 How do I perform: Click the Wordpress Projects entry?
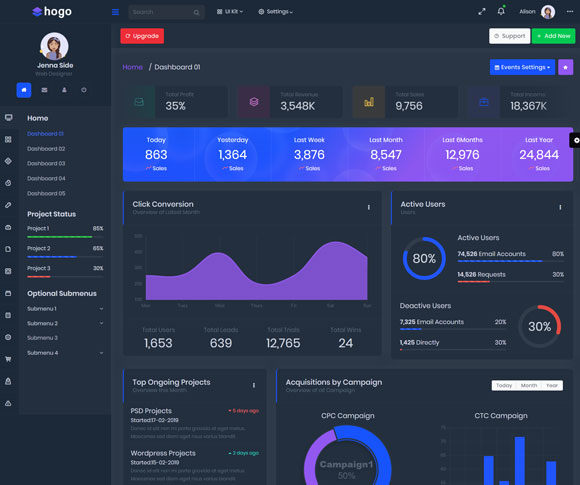[195, 465]
